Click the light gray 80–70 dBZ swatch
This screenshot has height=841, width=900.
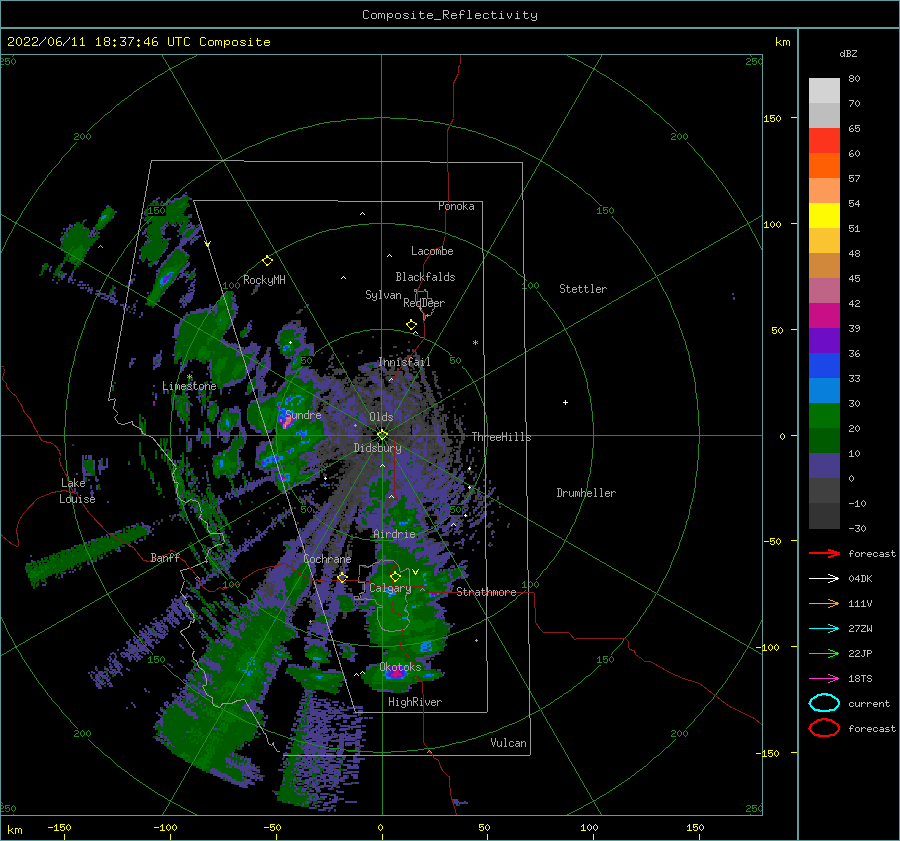824,91
